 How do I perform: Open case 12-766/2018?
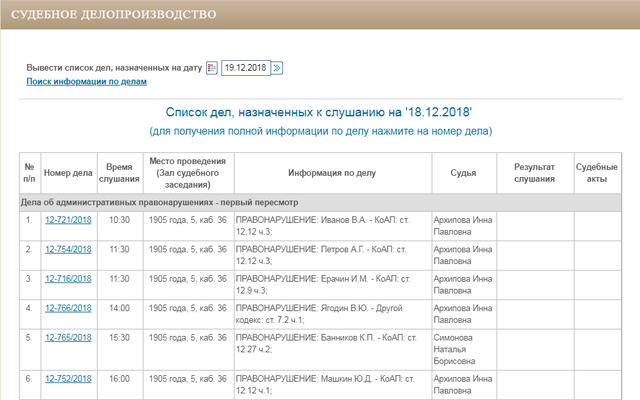68,308
